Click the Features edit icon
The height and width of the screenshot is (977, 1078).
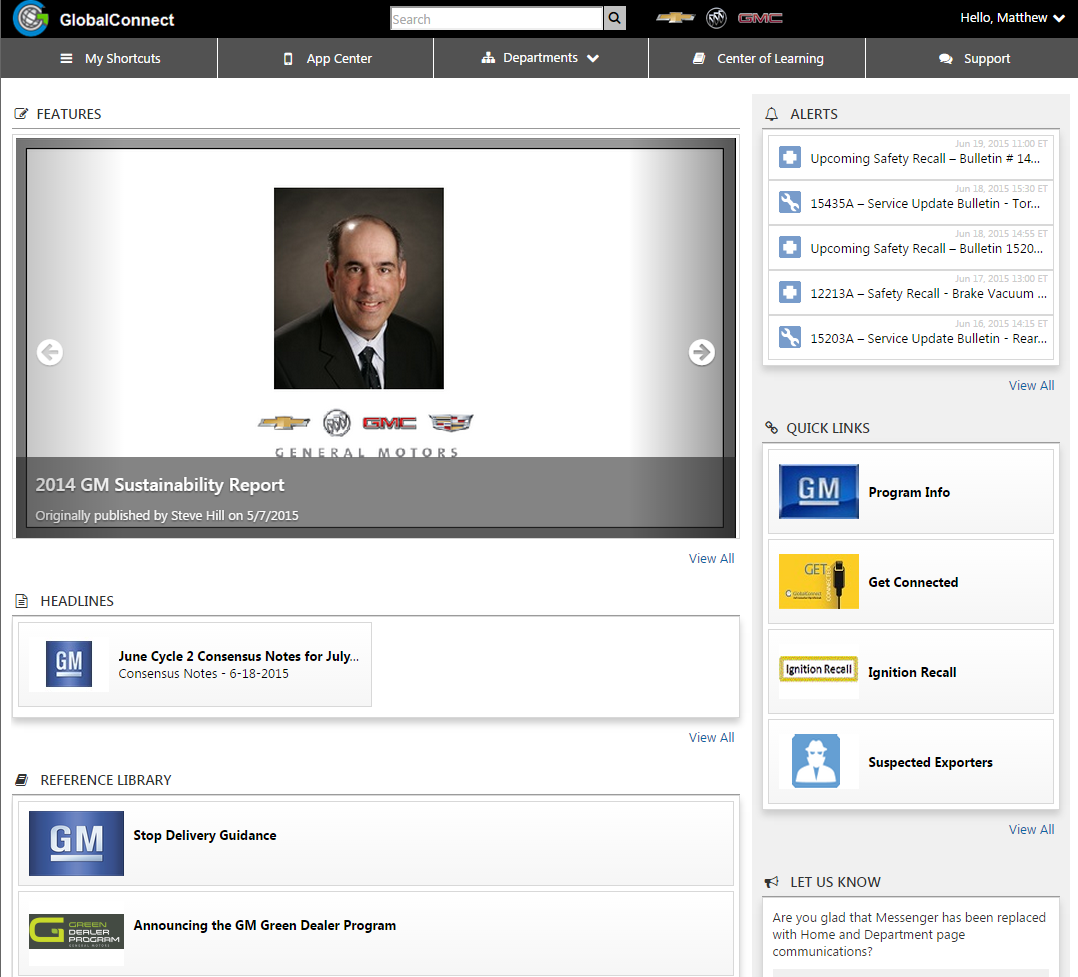pyautogui.click(x=21, y=113)
